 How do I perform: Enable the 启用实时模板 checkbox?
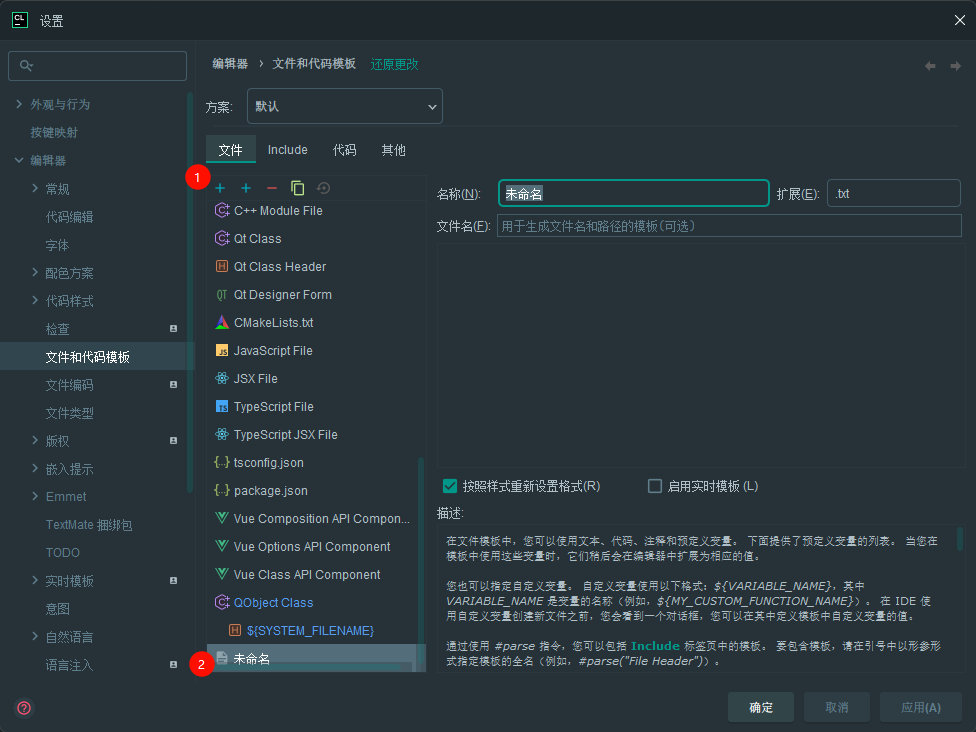(x=655, y=486)
